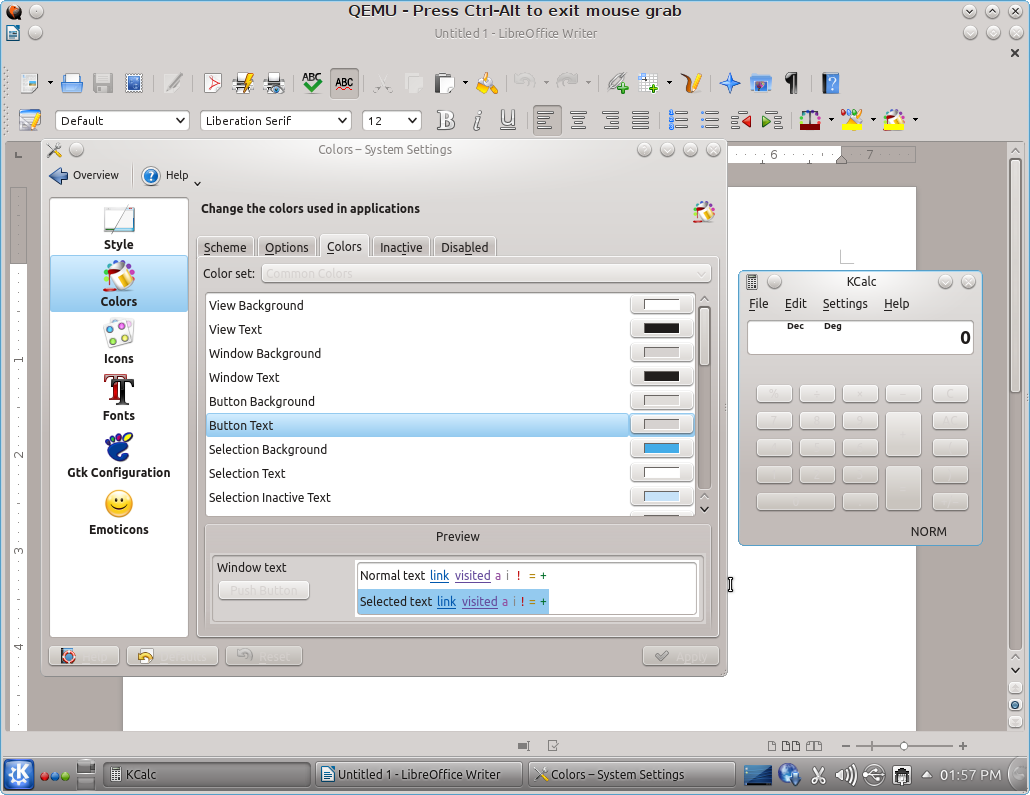
Task: Click the Overview back button
Action: tap(85, 176)
